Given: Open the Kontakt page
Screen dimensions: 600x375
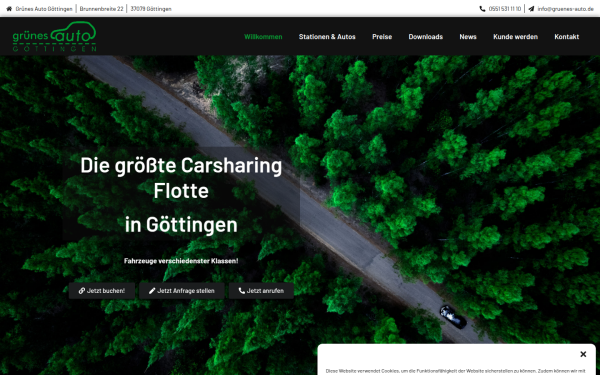Looking at the screenshot, I should tap(567, 37).
